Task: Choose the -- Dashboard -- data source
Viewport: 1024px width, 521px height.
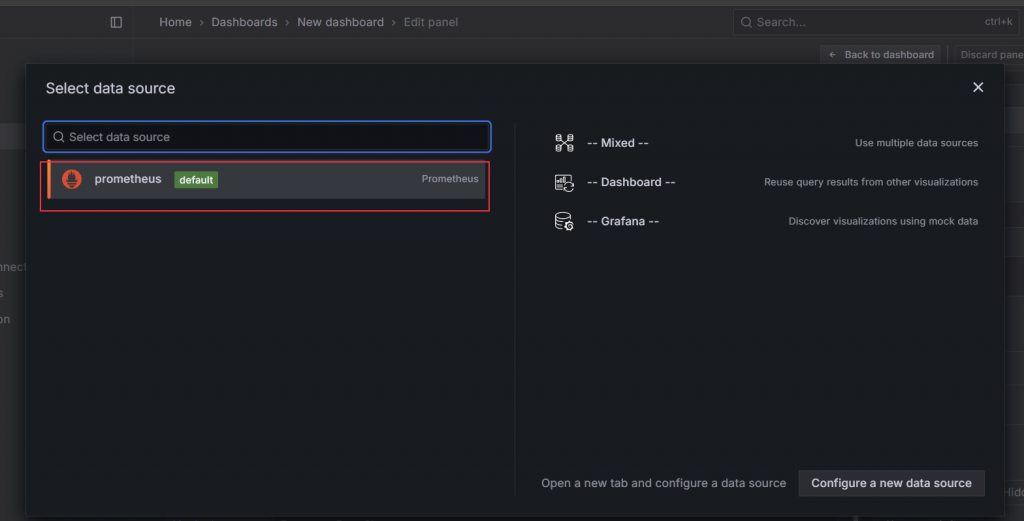Action: point(765,182)
